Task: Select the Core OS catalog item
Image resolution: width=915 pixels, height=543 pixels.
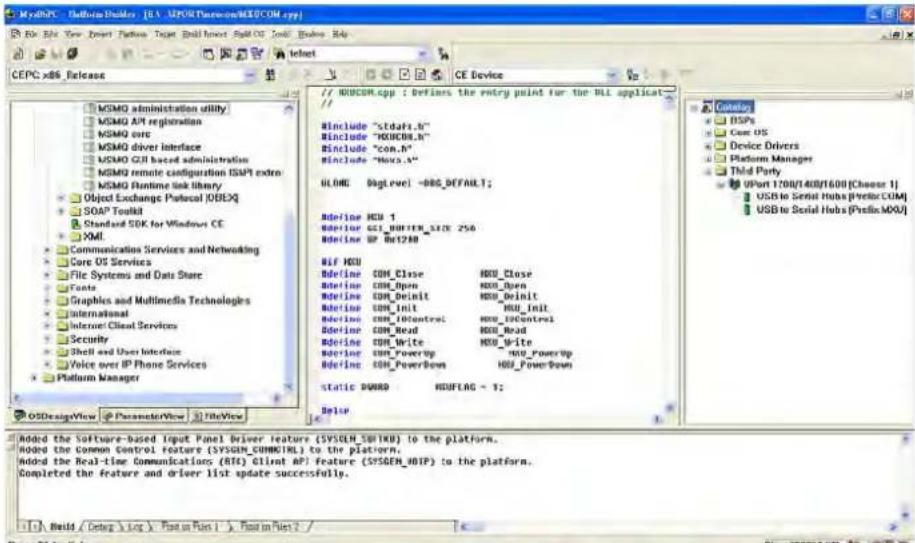Action: [749, 133]
